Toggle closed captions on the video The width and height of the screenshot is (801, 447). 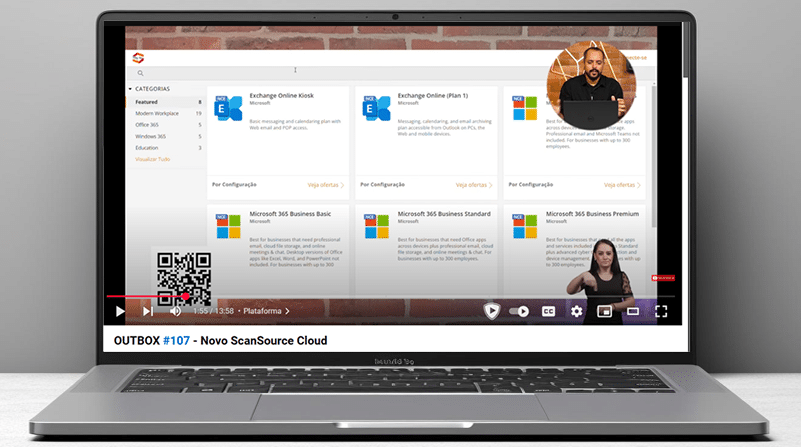[548, 311]
